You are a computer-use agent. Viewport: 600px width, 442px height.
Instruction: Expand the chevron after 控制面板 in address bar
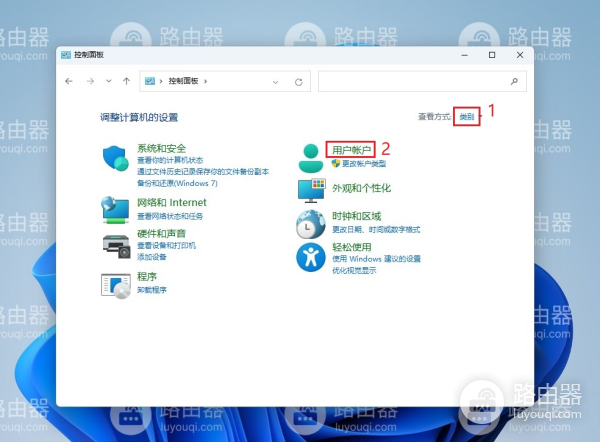coord(205,81)
